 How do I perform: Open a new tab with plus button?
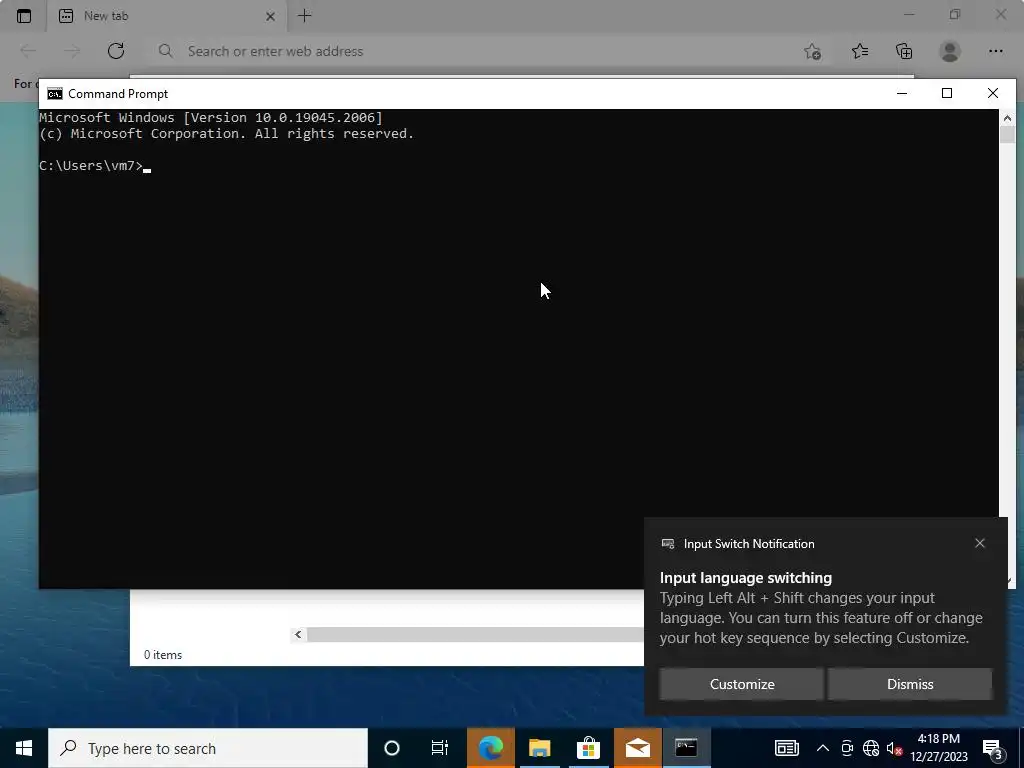pyautogui.click(x=304, y=16)
